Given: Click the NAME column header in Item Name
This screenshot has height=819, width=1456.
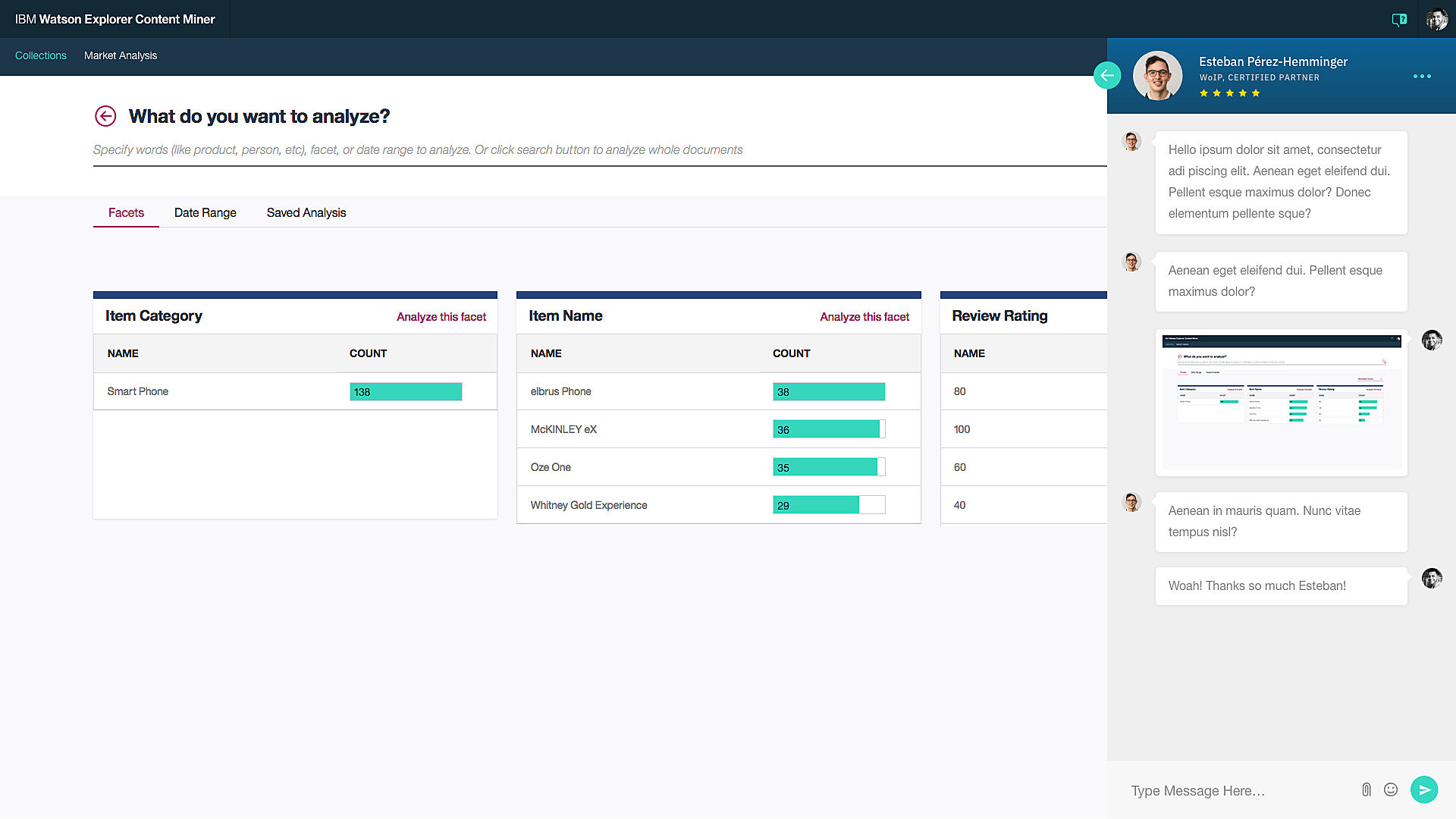Looking at the screenshot, I should pyautogui.click(x=546, y=353).
